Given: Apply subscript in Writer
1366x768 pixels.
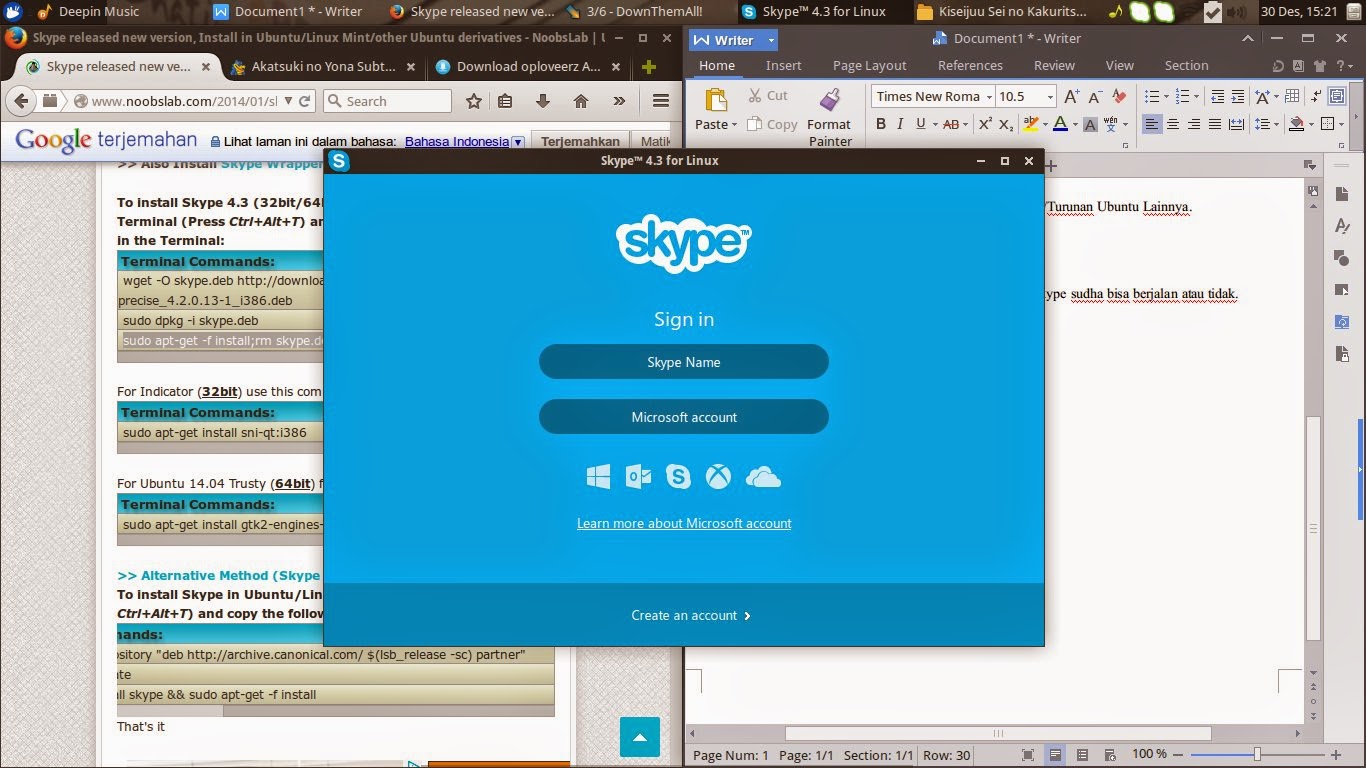Looking at the screenshot, I should click(x=1007, y=124).
